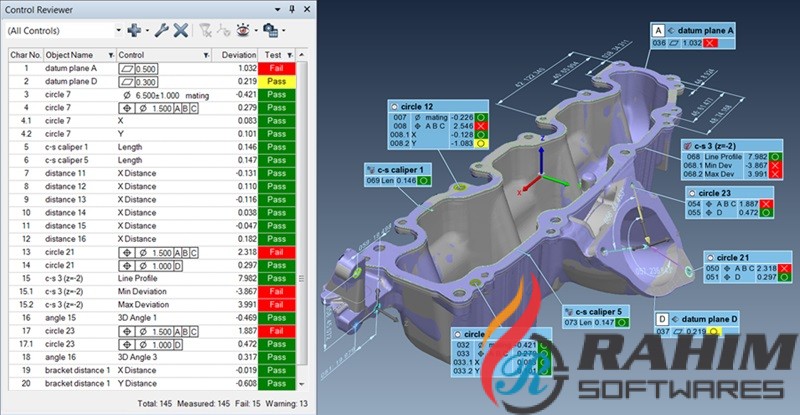
Task: Select the distance 11 row
Action: [152, 174]
